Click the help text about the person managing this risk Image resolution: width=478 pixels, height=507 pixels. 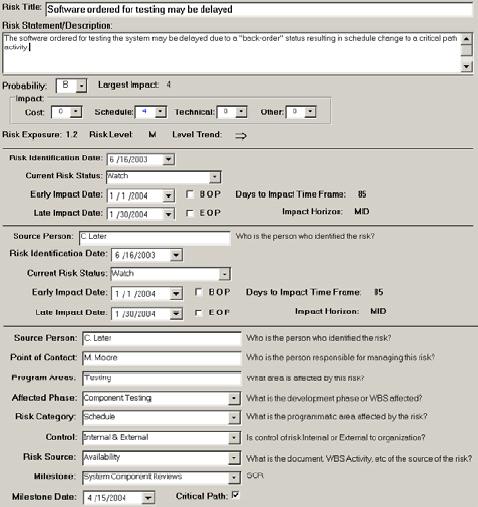coord(340,357)
